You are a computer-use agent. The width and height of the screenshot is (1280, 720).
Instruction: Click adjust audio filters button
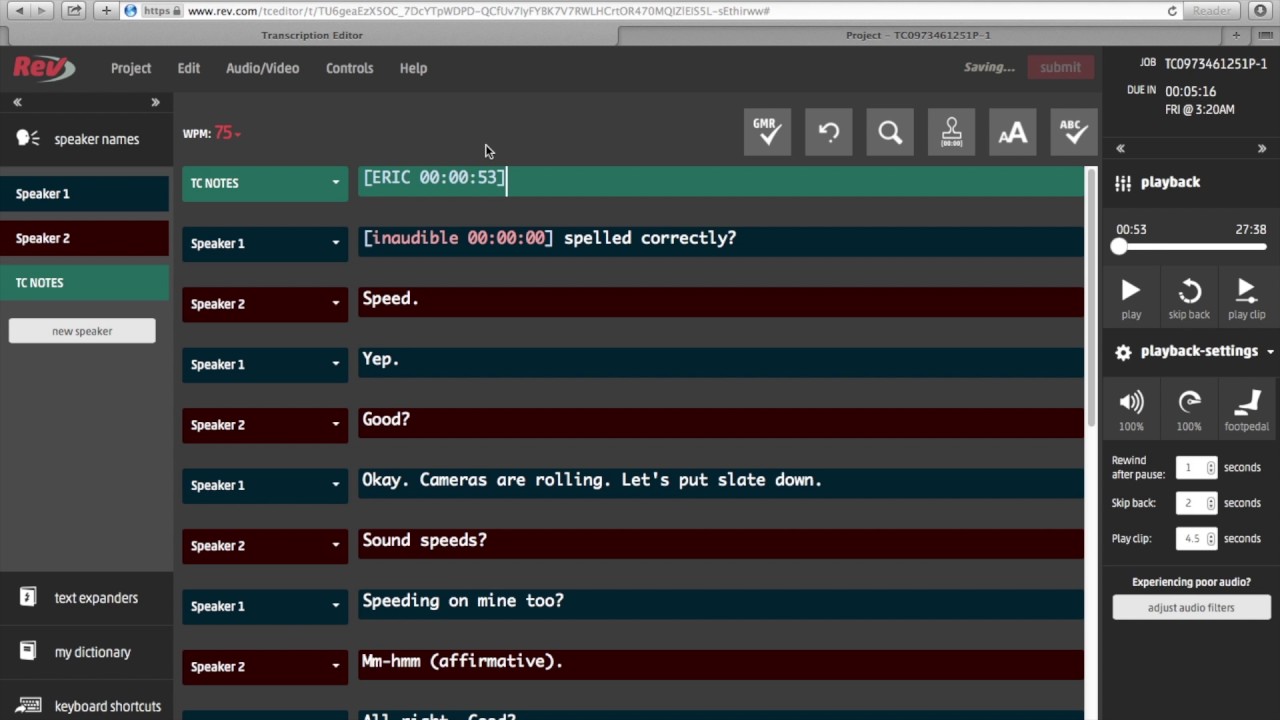[x=1191, y=607]
